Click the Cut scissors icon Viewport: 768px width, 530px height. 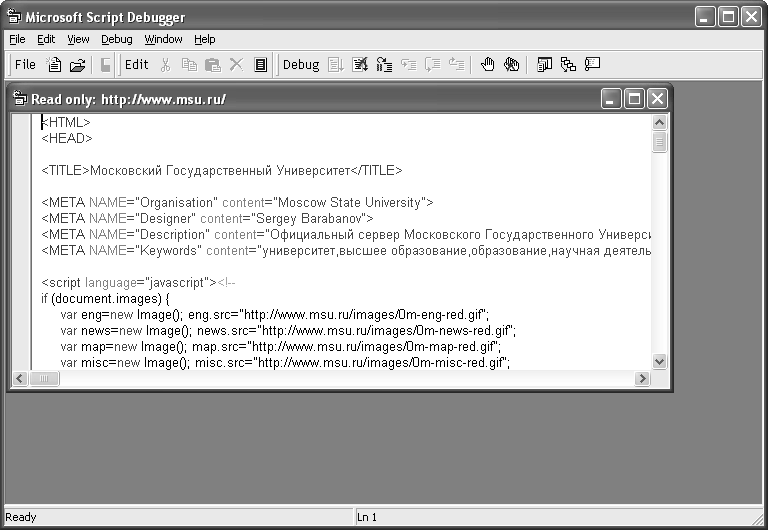pos(166,65)
